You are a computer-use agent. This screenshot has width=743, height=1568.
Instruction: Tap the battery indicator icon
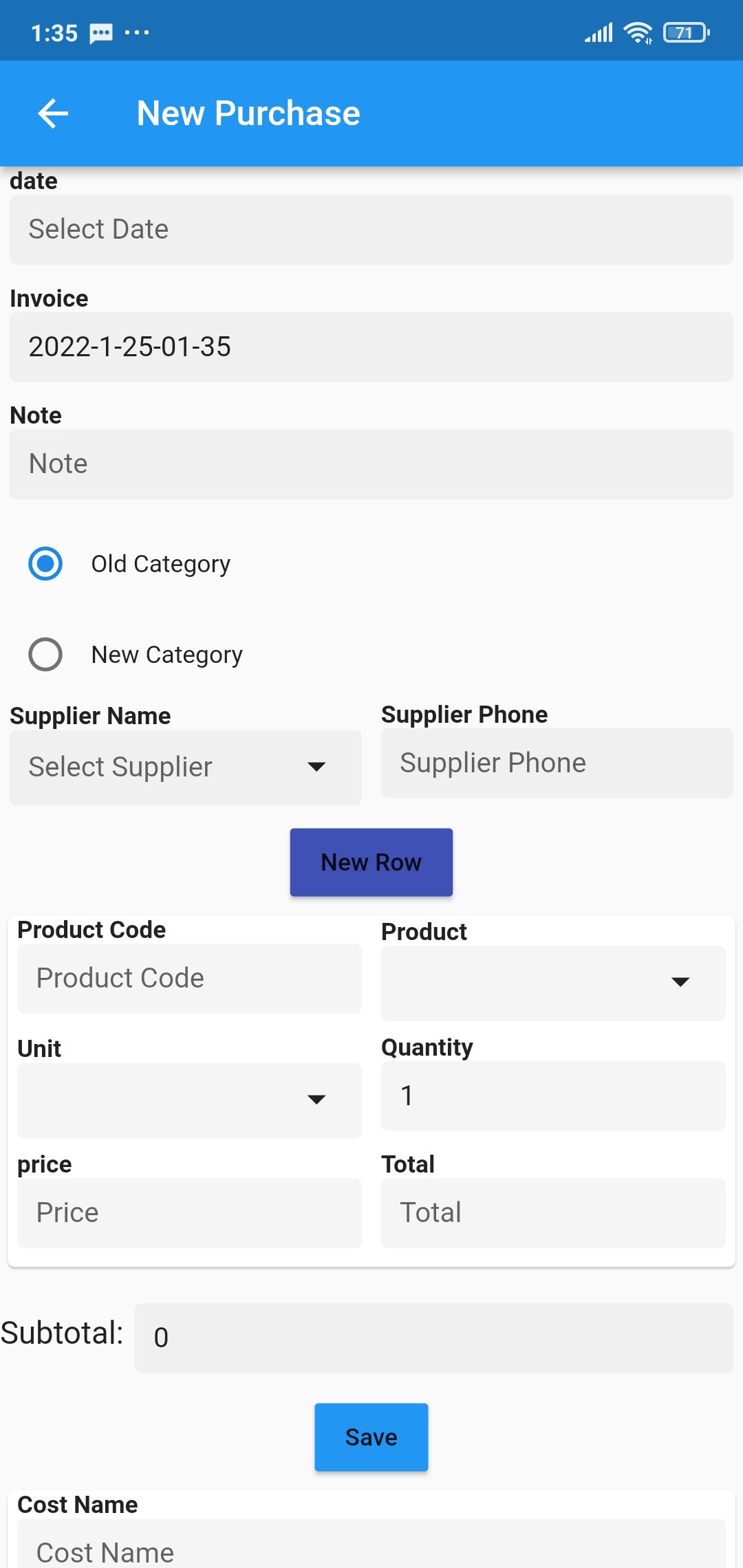tap(686, 32)
